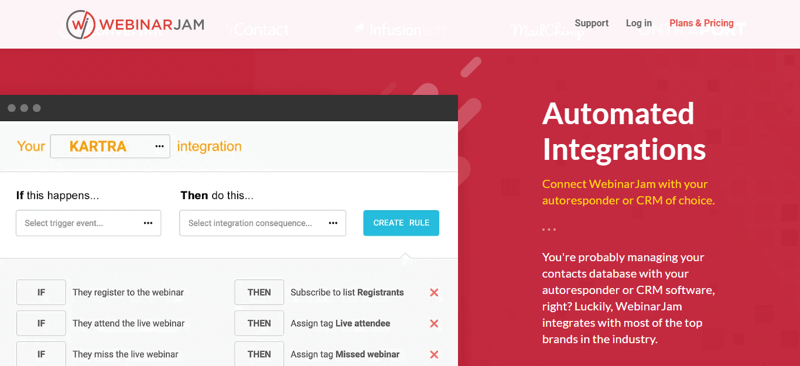Open Plans & Pricing
The width and height of the screenshot is (800, 366).
[x=702, y=23]
